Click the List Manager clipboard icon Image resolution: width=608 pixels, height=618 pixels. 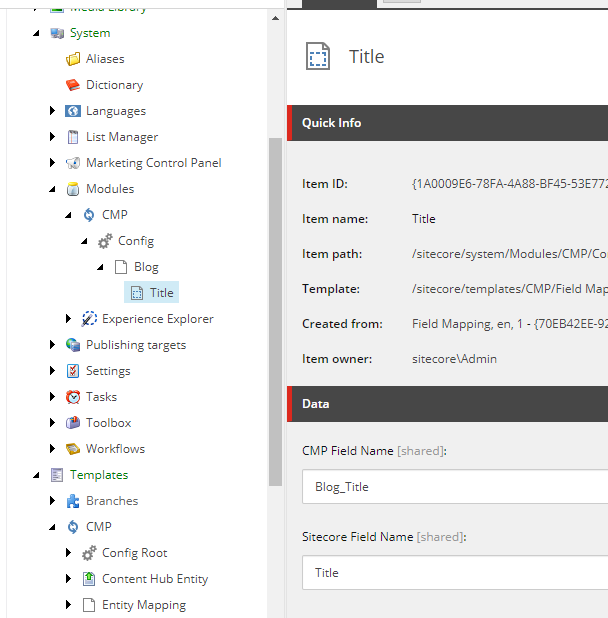(73, 137)
